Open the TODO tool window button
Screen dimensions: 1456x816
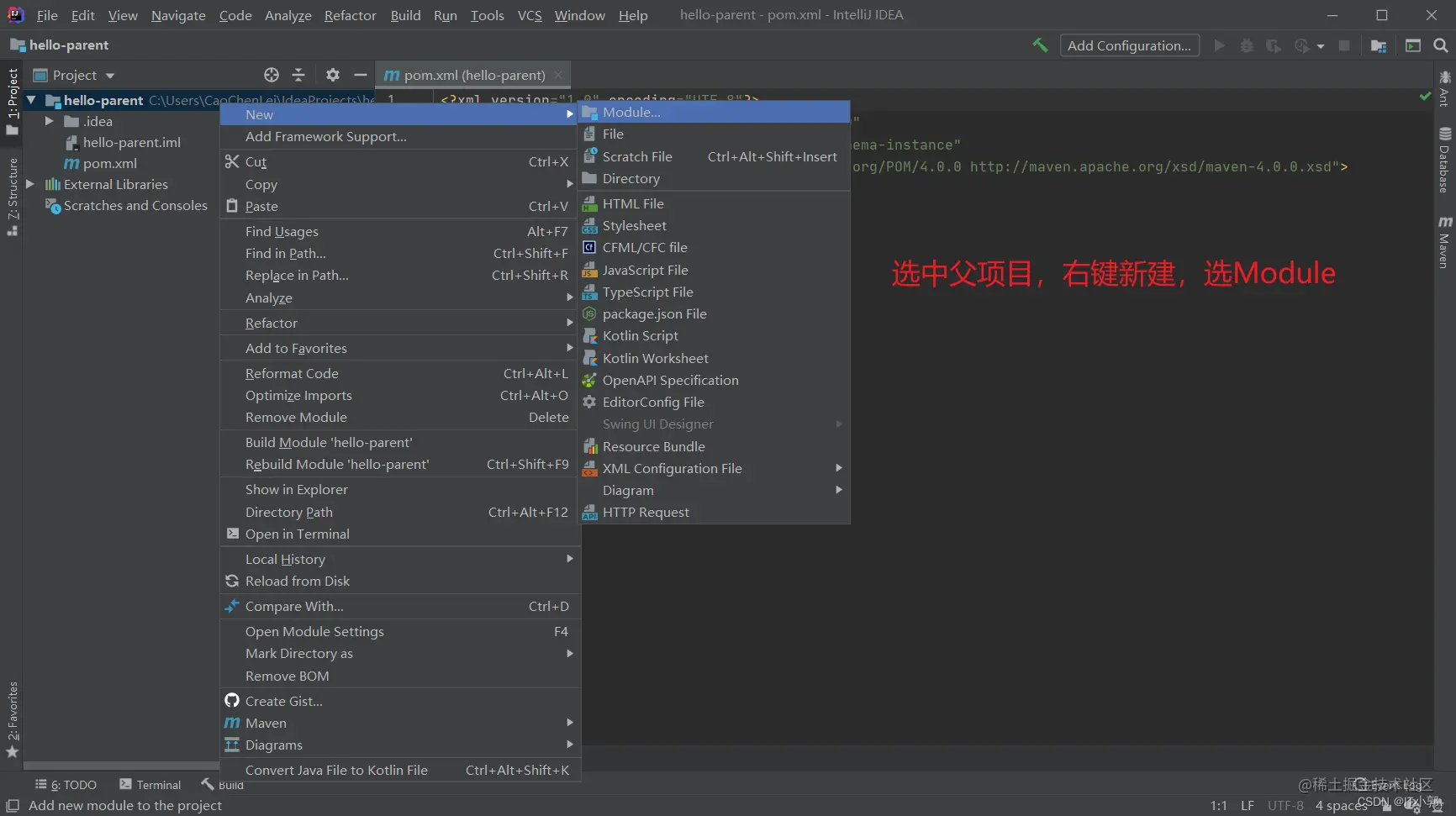pyautogui.click(x=66, y=784)
